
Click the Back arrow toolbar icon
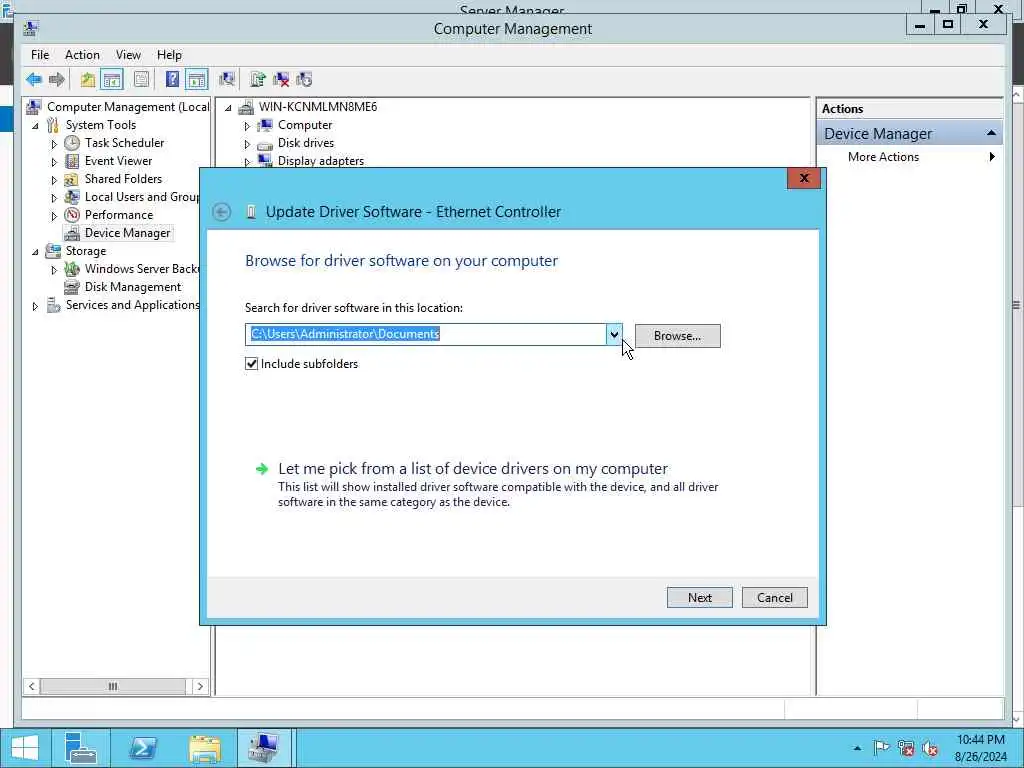[34, 80]
